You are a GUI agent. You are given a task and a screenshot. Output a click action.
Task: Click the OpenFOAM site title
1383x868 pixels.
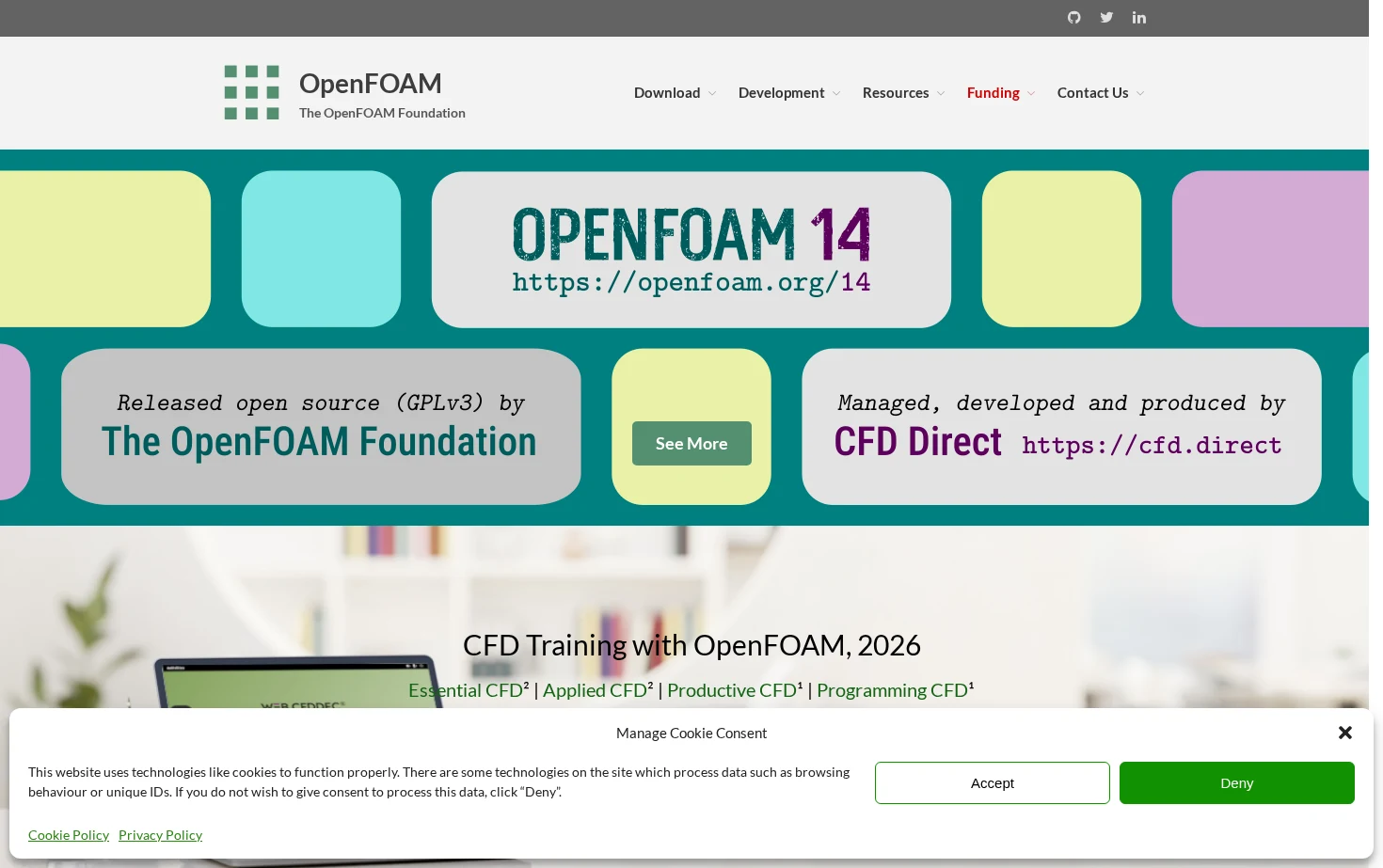pyautogui.click(x=370, y=83)
